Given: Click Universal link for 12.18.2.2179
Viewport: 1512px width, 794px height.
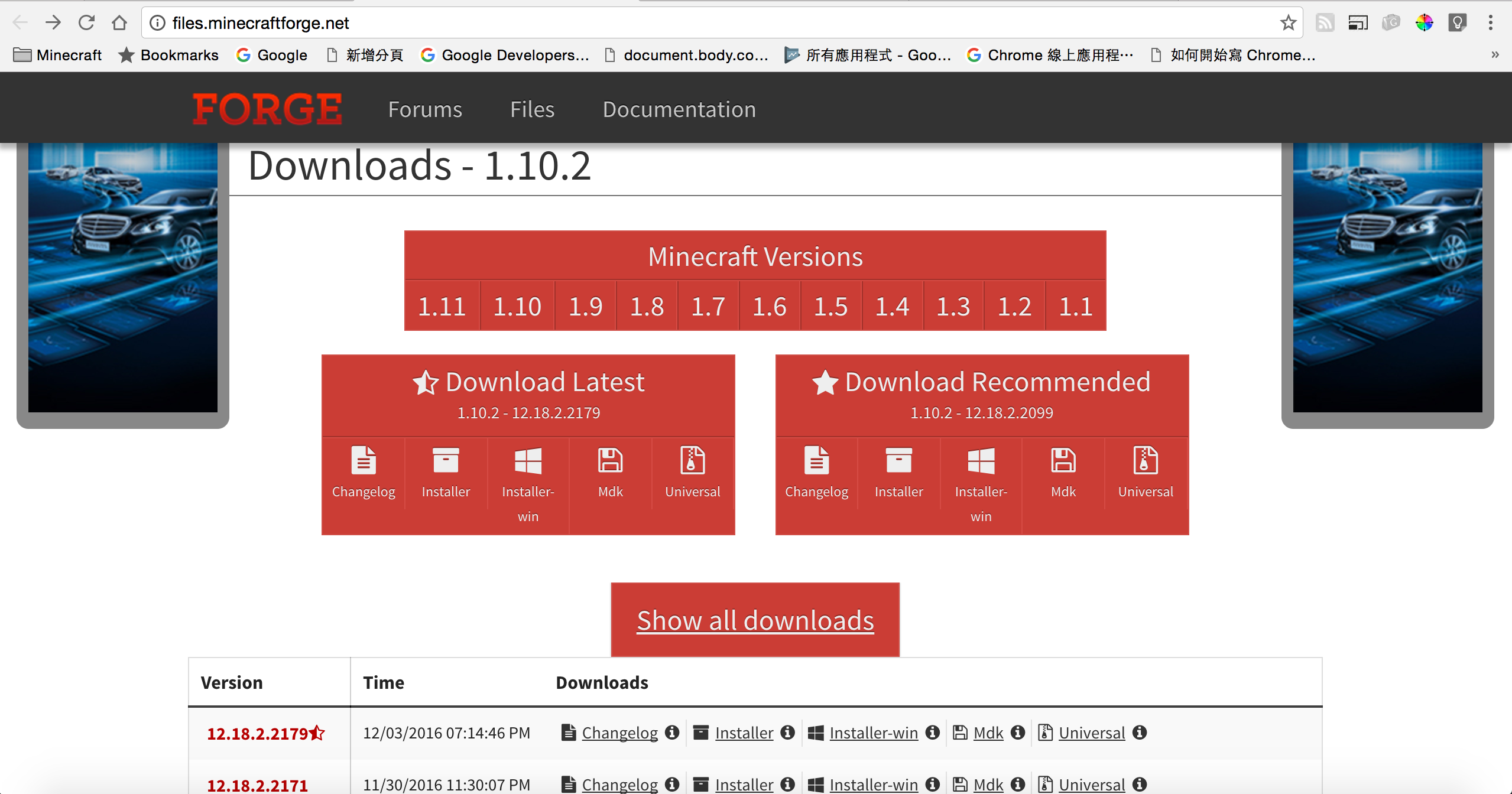Looking at the screenshot, I should point(1092,733).
